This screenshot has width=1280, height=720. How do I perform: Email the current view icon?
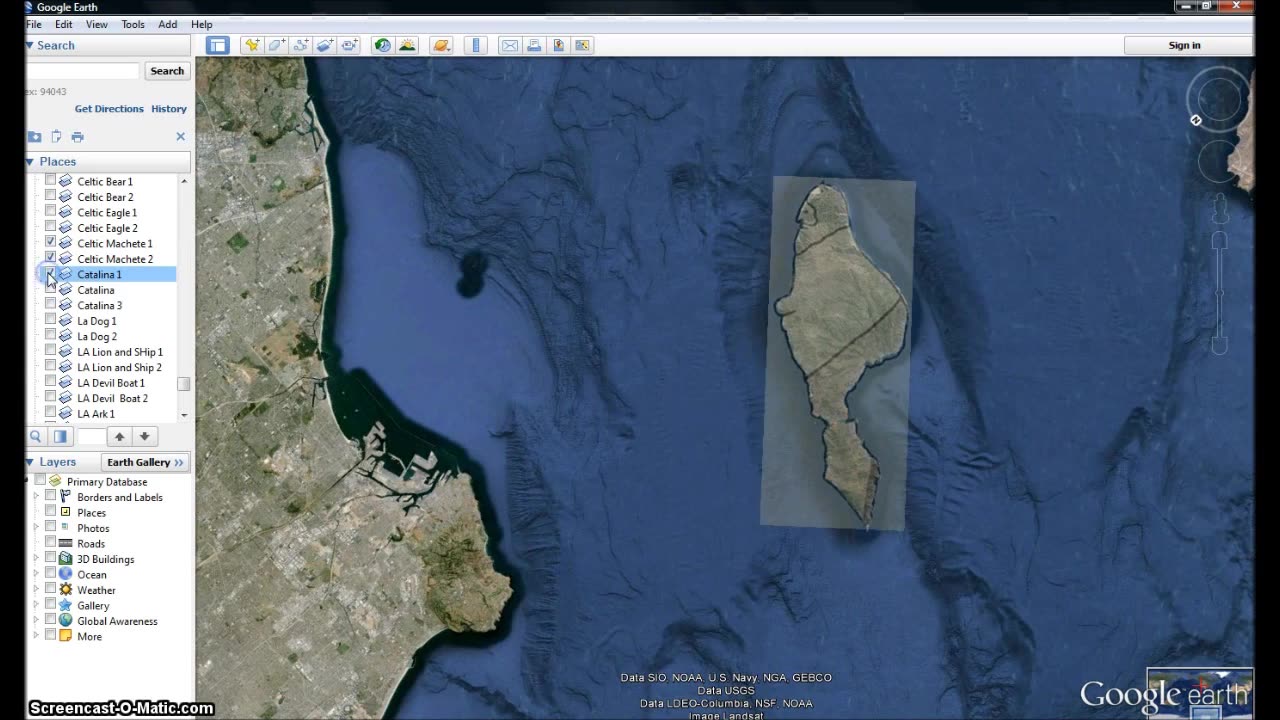pyautogui.click(x=510, y=45)
